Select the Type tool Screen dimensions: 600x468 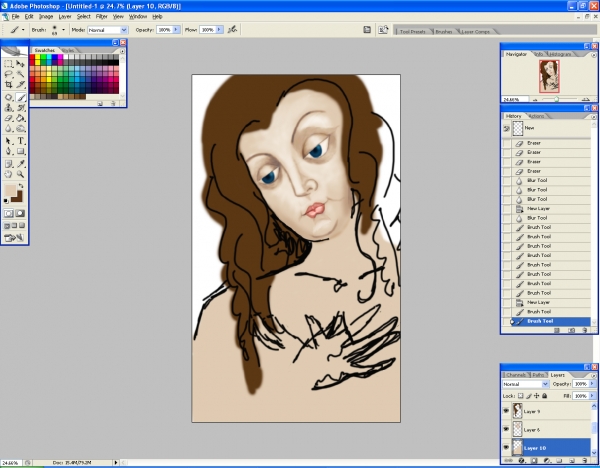[x=21, y=141]
